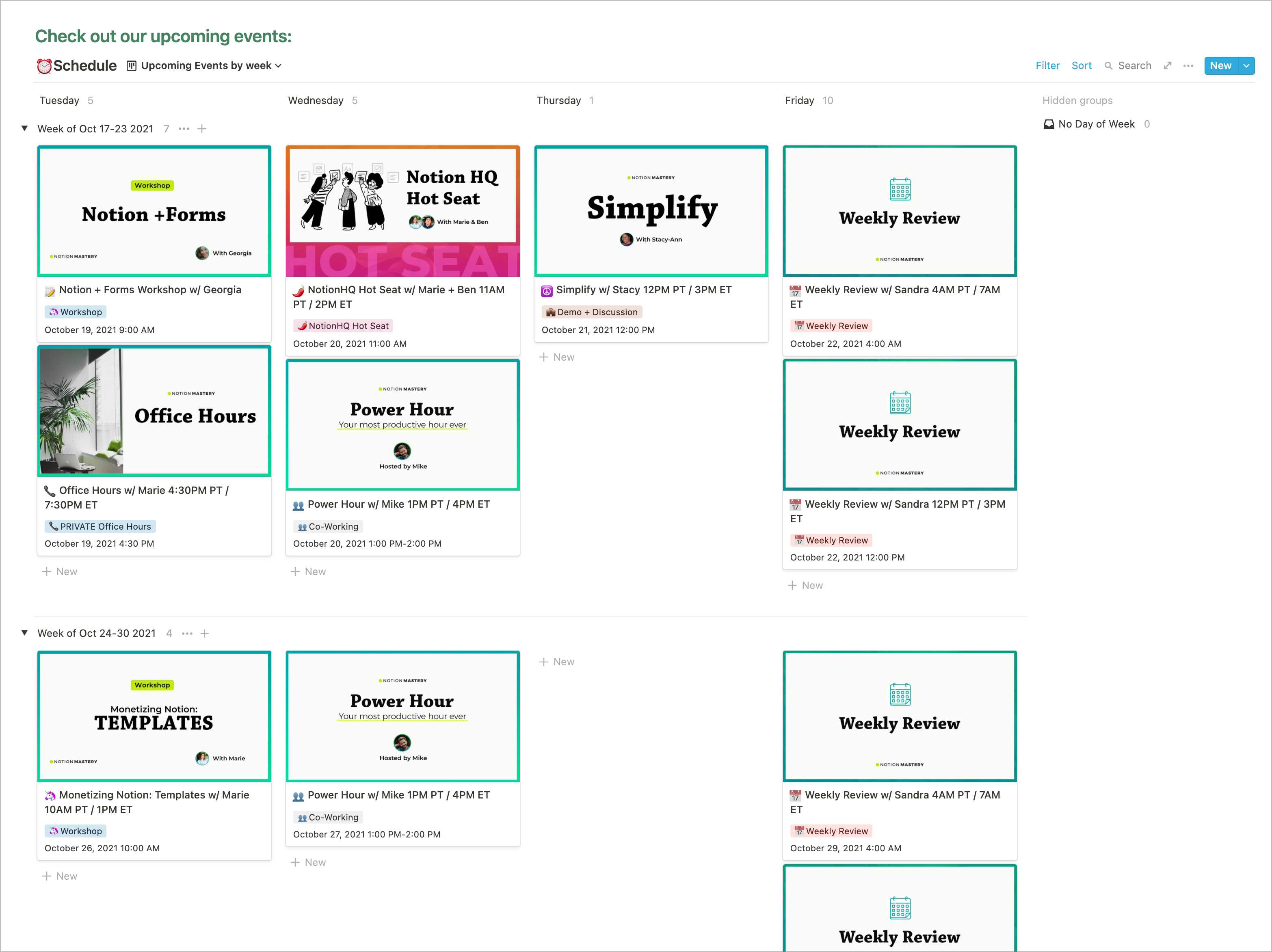1272x952 pixels.
Task: Add item with plus beside Week of Oct 17-23
Action: point(202,129)
